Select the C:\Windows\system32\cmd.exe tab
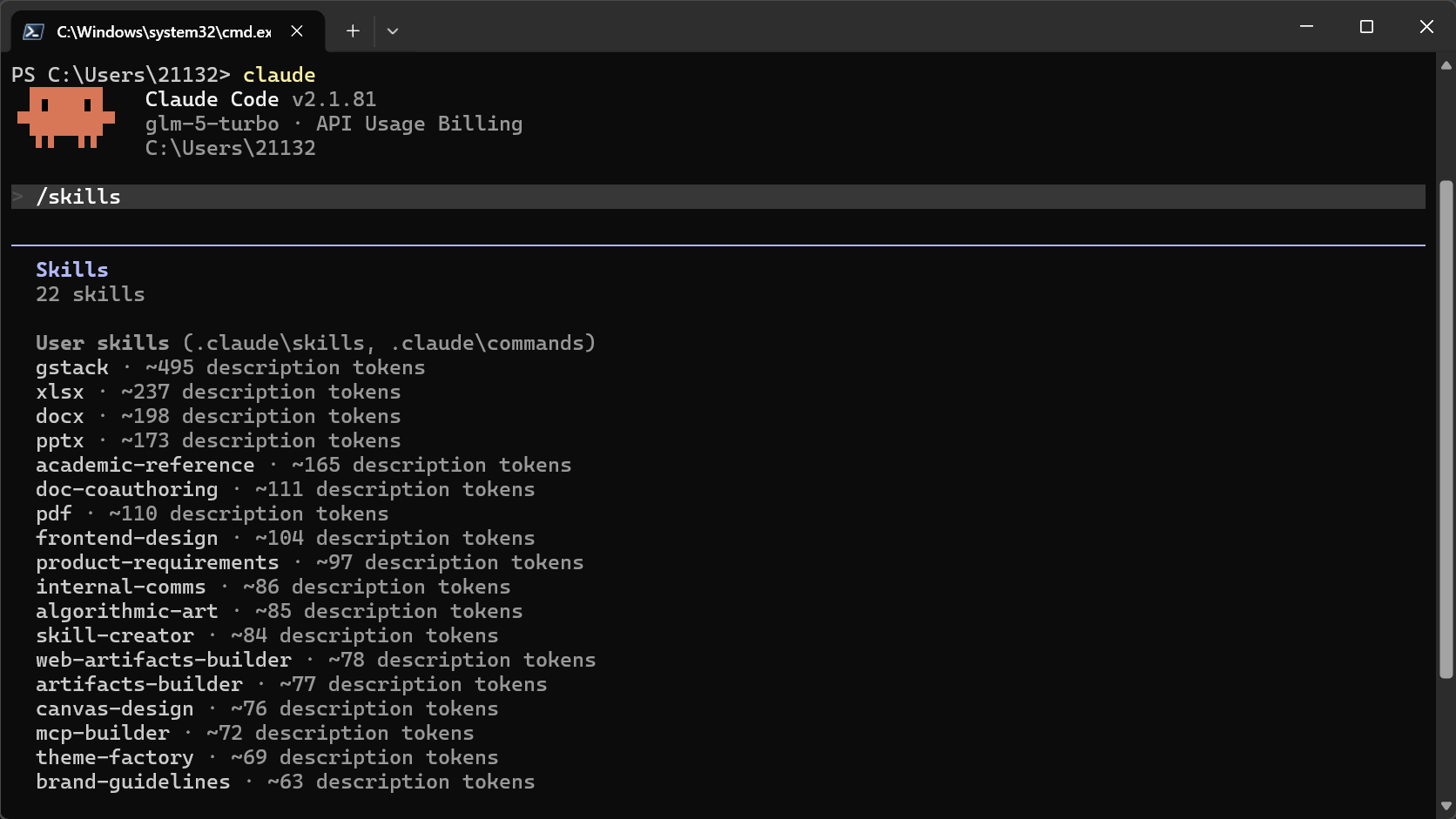Image resolution: width=1456 pixels, height=819 pixels. pyautogui.click(x=168, y=31)
